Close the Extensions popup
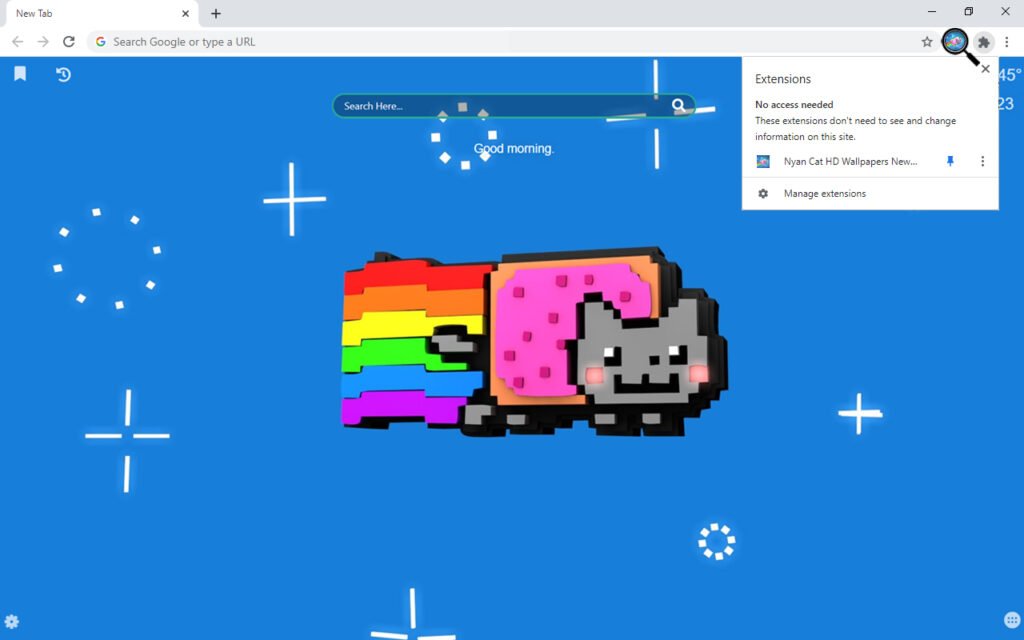 (x=985, y=70)
